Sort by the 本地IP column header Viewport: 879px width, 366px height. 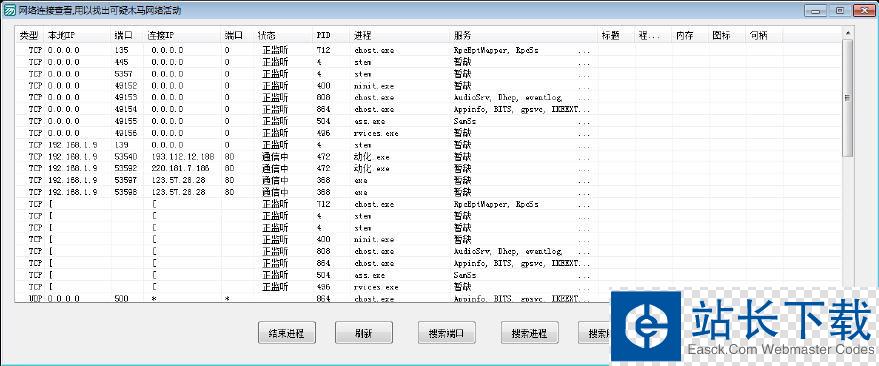[77, 35]
